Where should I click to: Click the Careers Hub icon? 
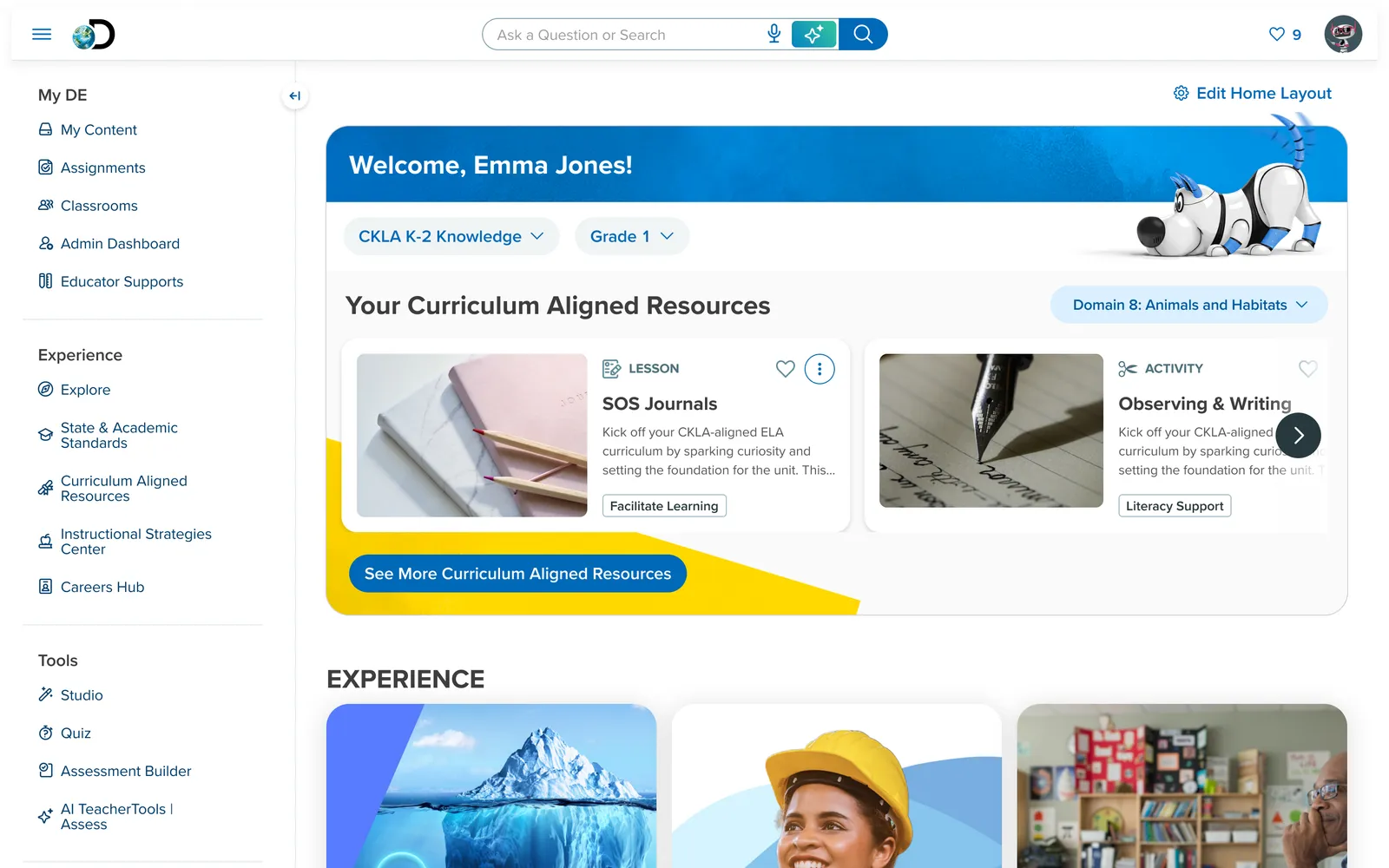pyautogui.click(x=45, y=587)
